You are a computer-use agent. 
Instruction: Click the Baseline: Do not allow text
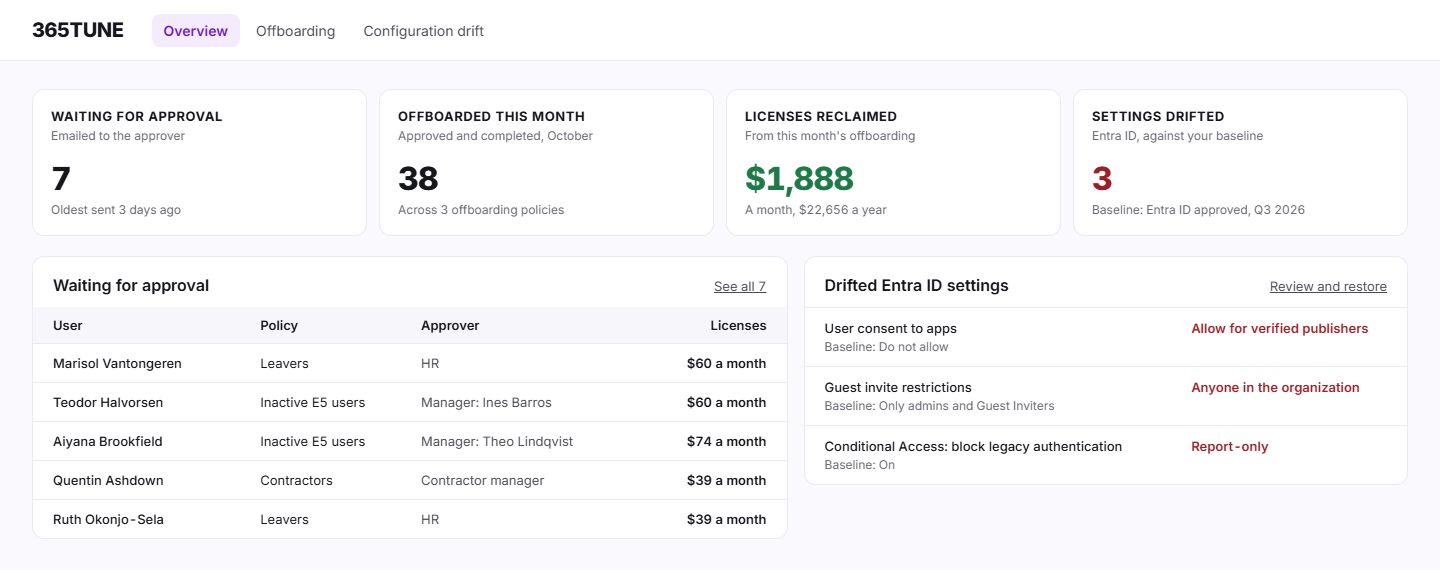[886, 347]
